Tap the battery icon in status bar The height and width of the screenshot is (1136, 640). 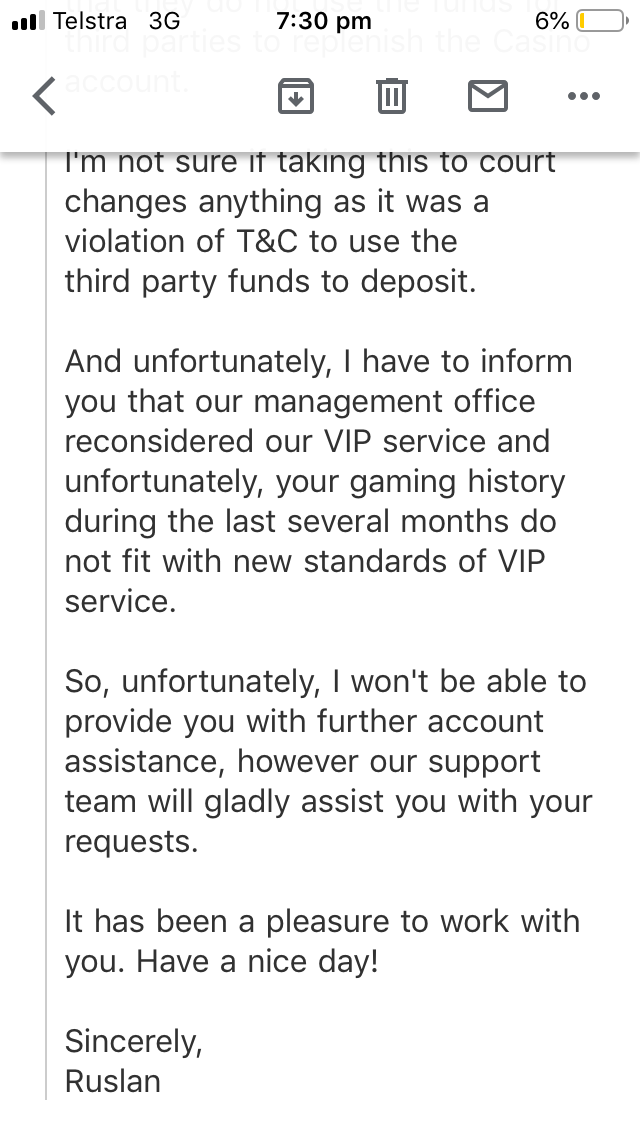pyautogui.click(x=602, y=21)
